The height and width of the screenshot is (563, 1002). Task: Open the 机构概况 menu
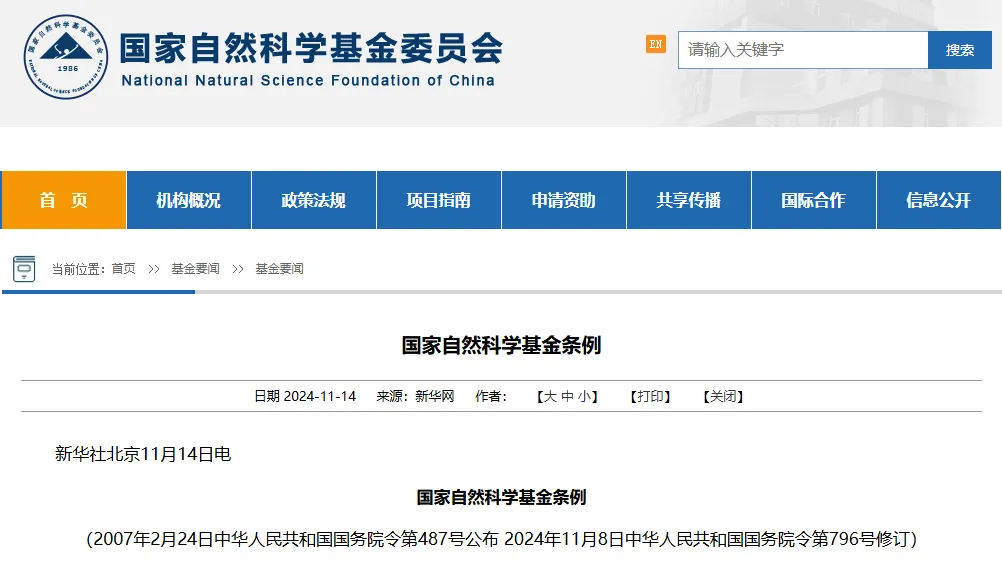(x=188, y=200)
